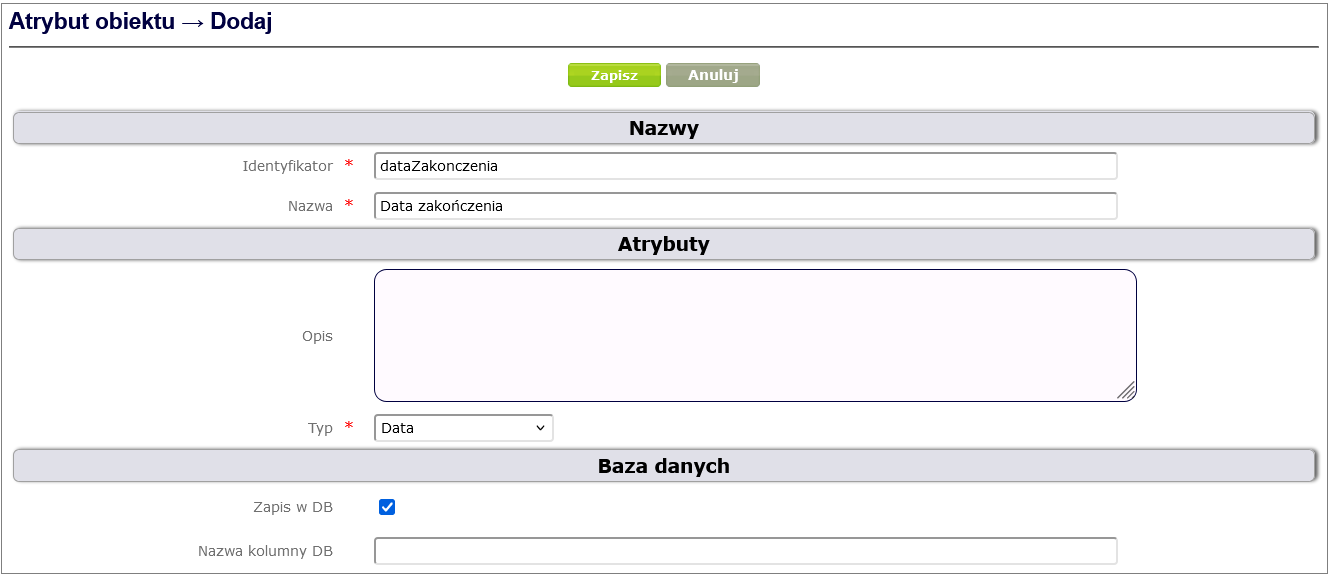Viewport: 1331px width, 577px height.
Task: Focus the Identyfikator input field
Action: 745,166
